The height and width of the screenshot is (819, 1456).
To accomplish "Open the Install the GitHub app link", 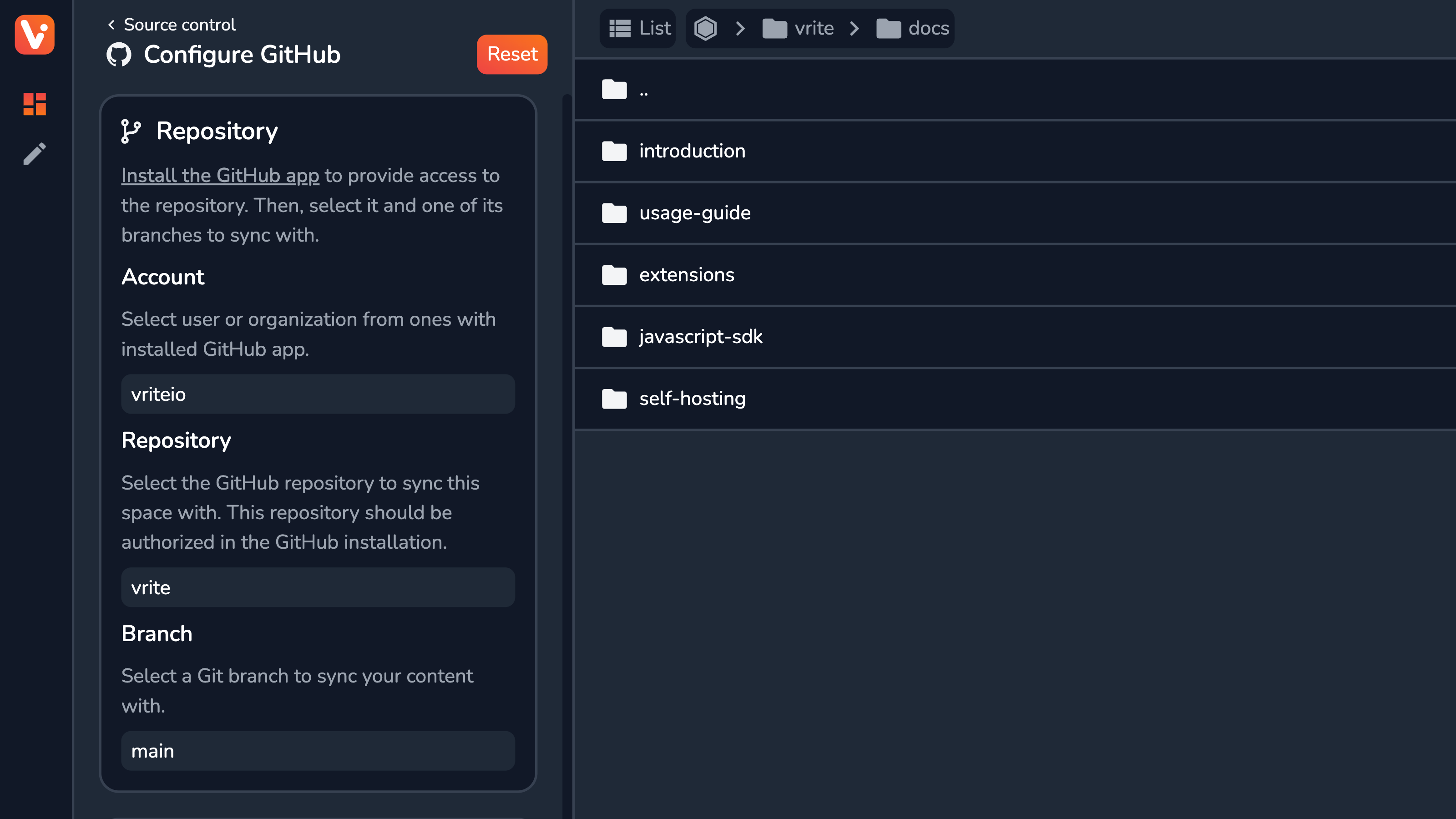I will click(x=220, y=176).
